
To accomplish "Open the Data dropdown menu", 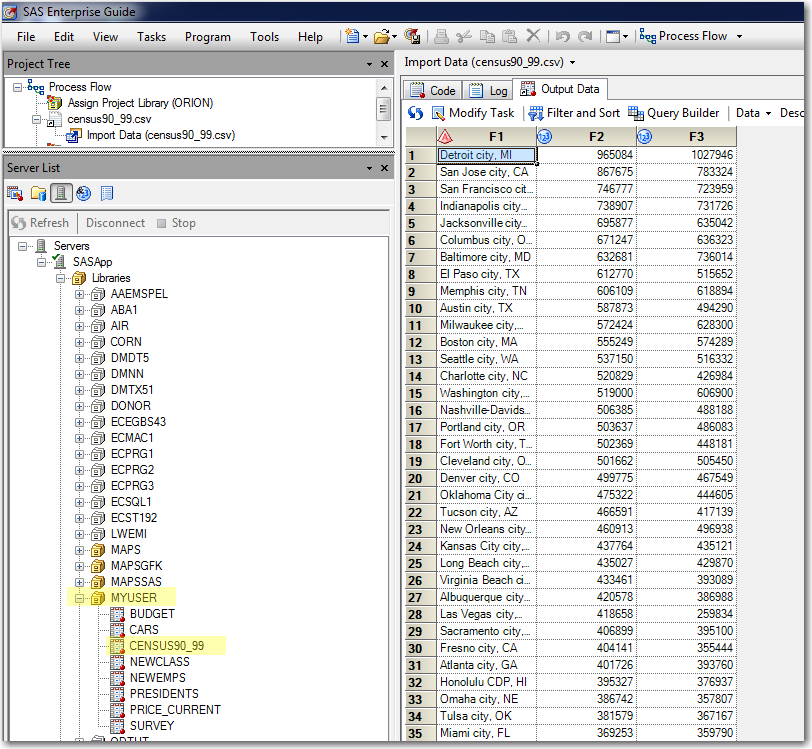I will coord(753,113).
